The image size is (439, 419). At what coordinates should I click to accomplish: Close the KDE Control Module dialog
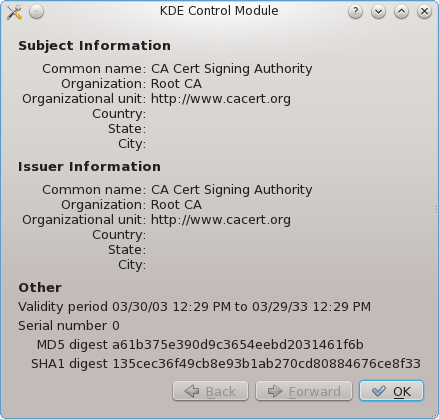click(x=424, y=12)
